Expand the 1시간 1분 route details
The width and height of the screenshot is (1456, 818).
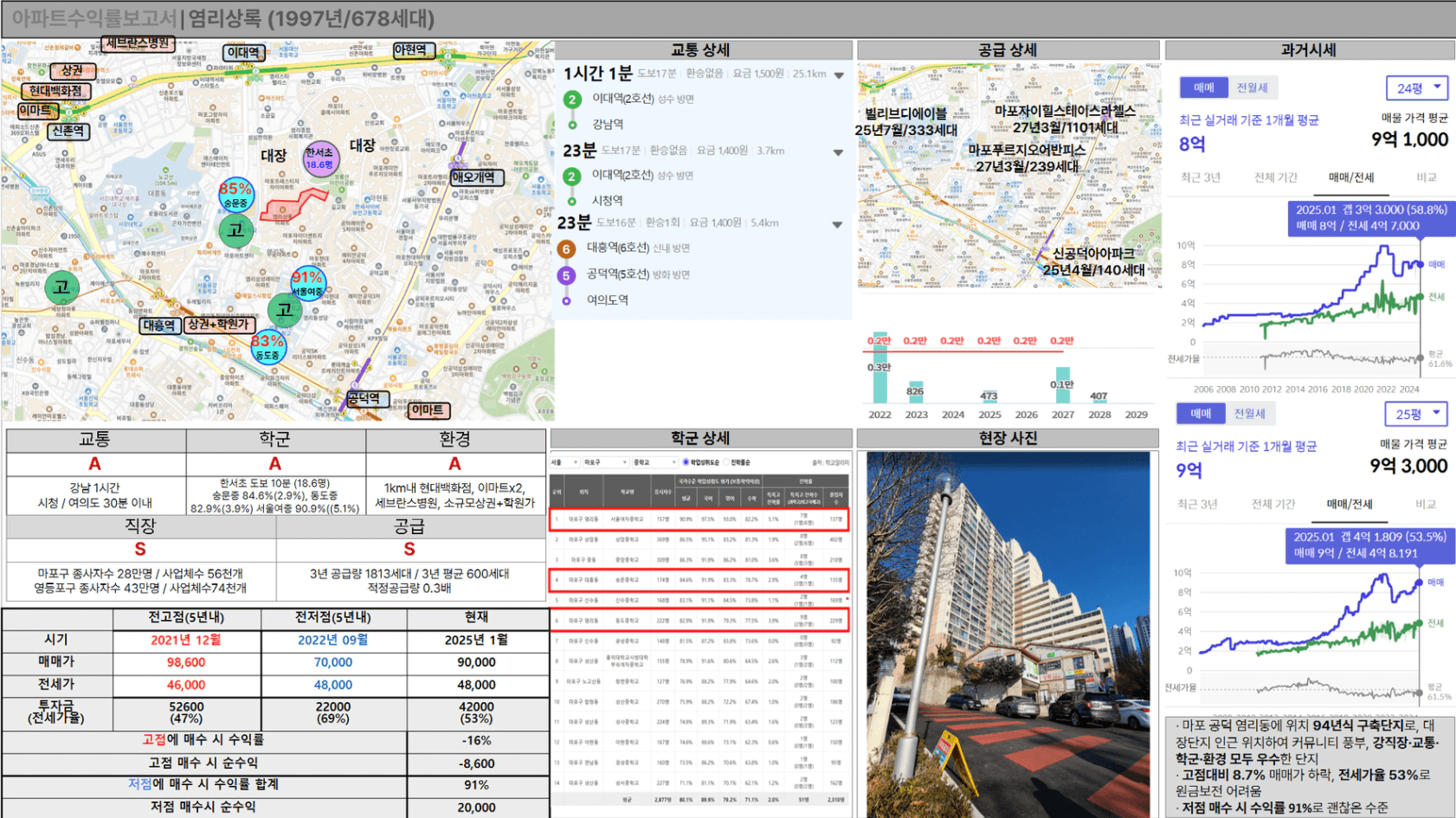[838, 75]
